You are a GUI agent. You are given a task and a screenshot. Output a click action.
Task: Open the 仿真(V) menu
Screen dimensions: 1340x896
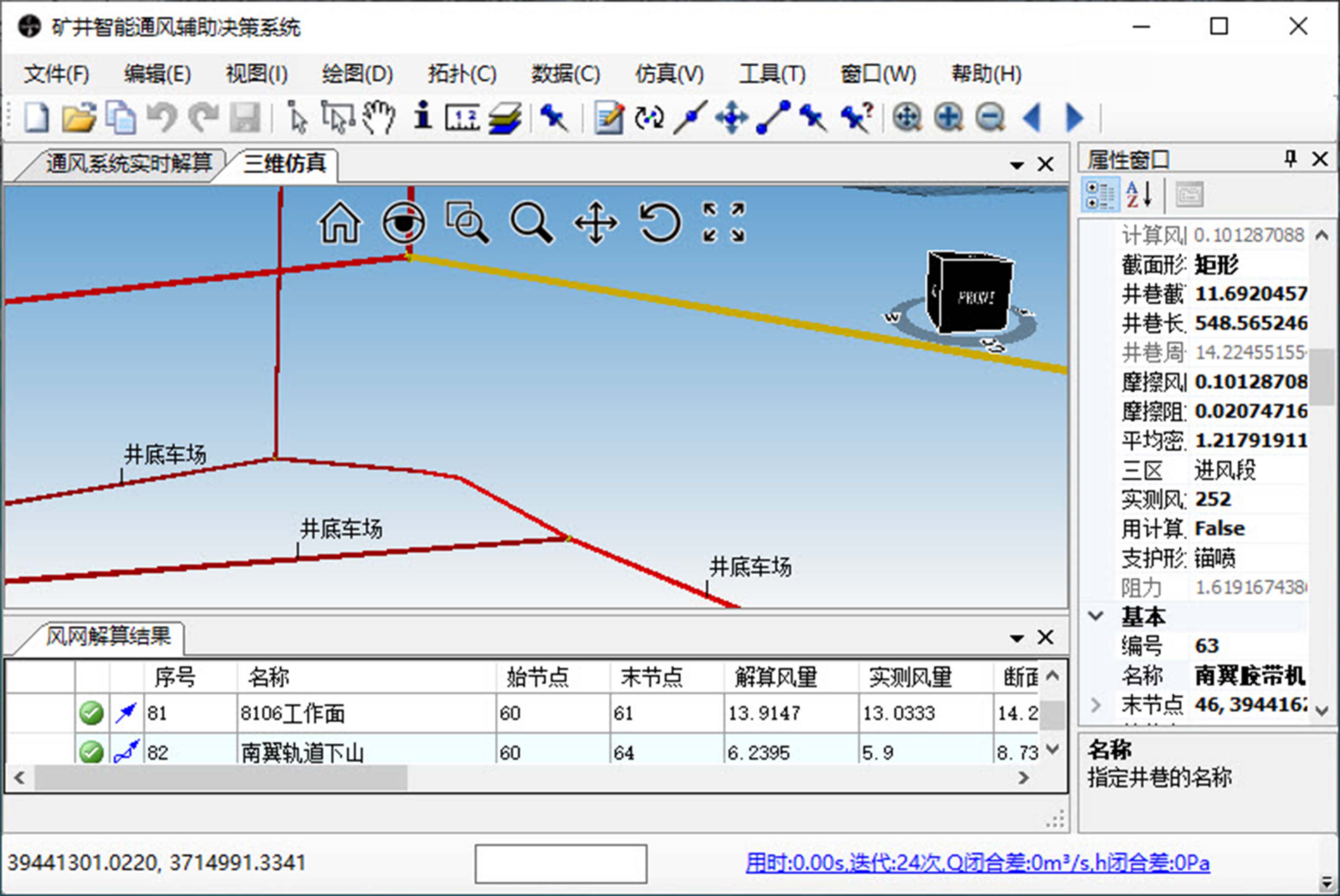point(669,74)
